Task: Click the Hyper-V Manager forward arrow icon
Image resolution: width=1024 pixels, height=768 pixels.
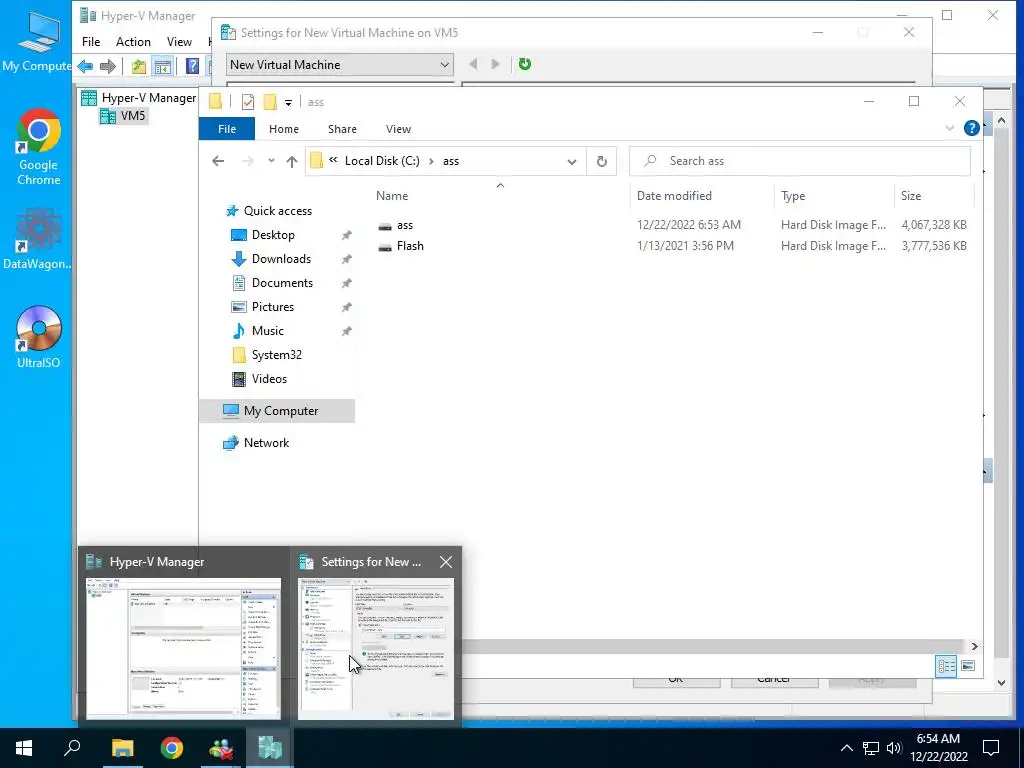Action: tap(108, 66)
